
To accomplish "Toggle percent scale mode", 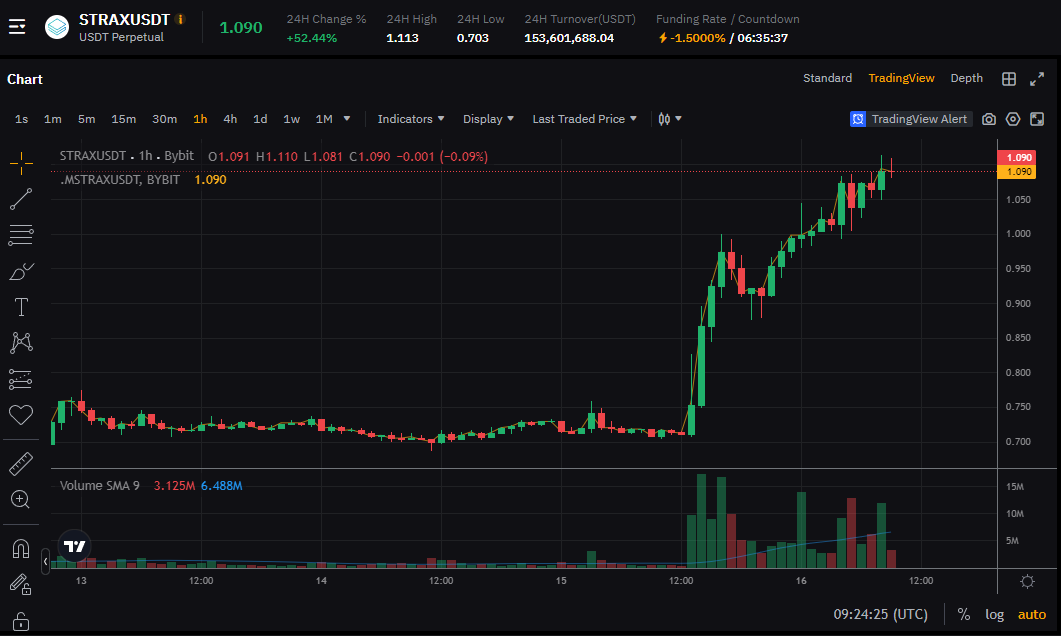I will click(x=964, y=614).
